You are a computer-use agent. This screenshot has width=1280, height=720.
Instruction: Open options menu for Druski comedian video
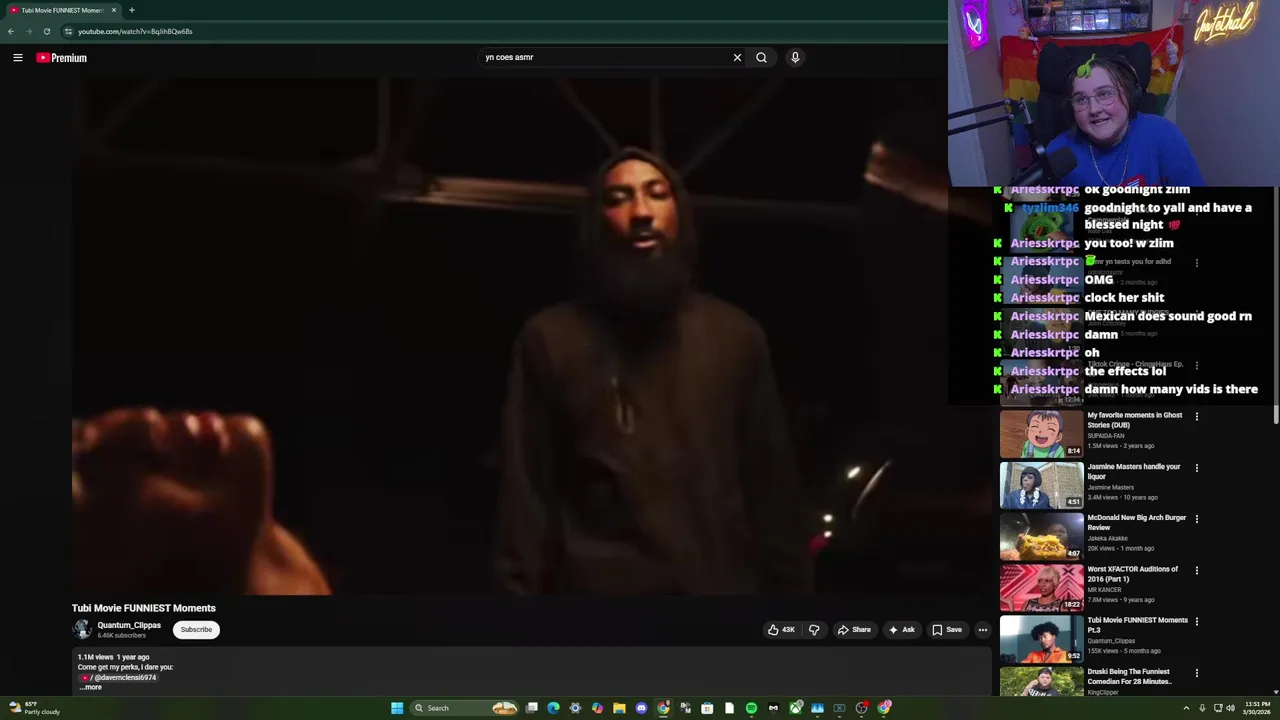1197,673
